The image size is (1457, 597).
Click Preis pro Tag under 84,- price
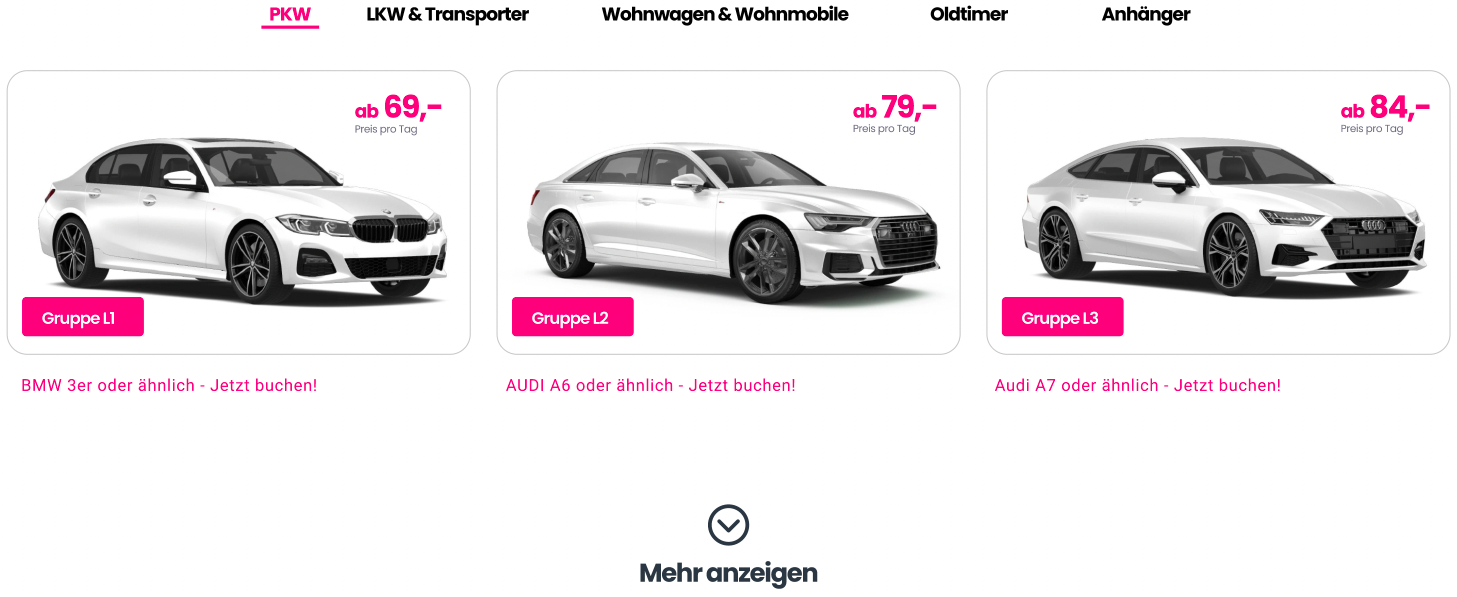pyautogui.click(x=1372, y=129)
